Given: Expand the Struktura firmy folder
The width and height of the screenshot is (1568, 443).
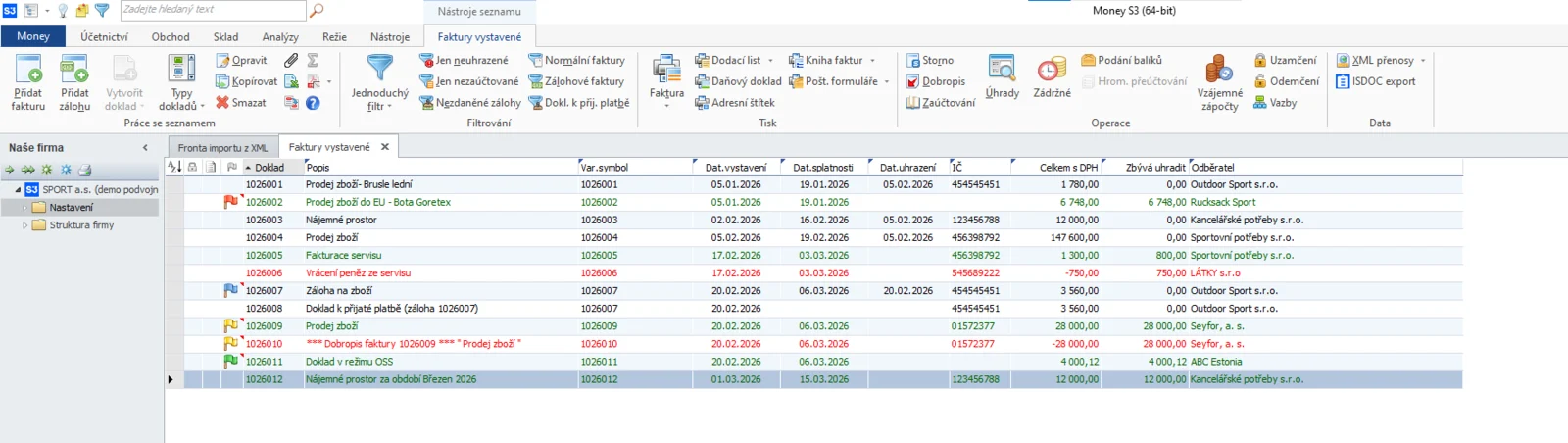Looking at the screenshot, I should coord(25,225).
